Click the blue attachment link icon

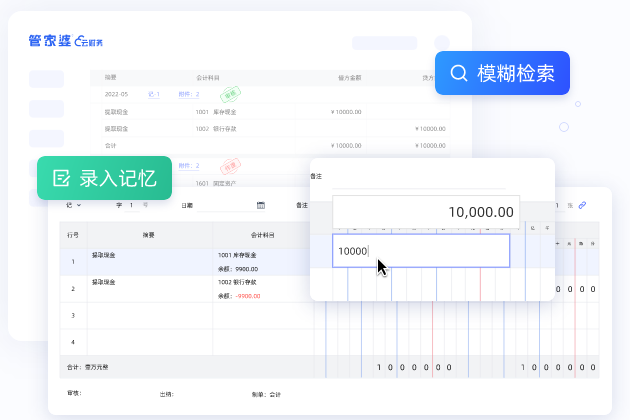(582, 205)
